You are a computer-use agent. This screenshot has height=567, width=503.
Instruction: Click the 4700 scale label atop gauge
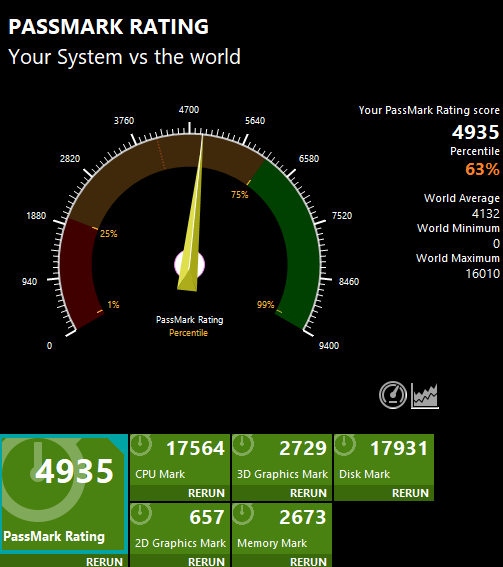pyautogui.click(x=189, y=110)
